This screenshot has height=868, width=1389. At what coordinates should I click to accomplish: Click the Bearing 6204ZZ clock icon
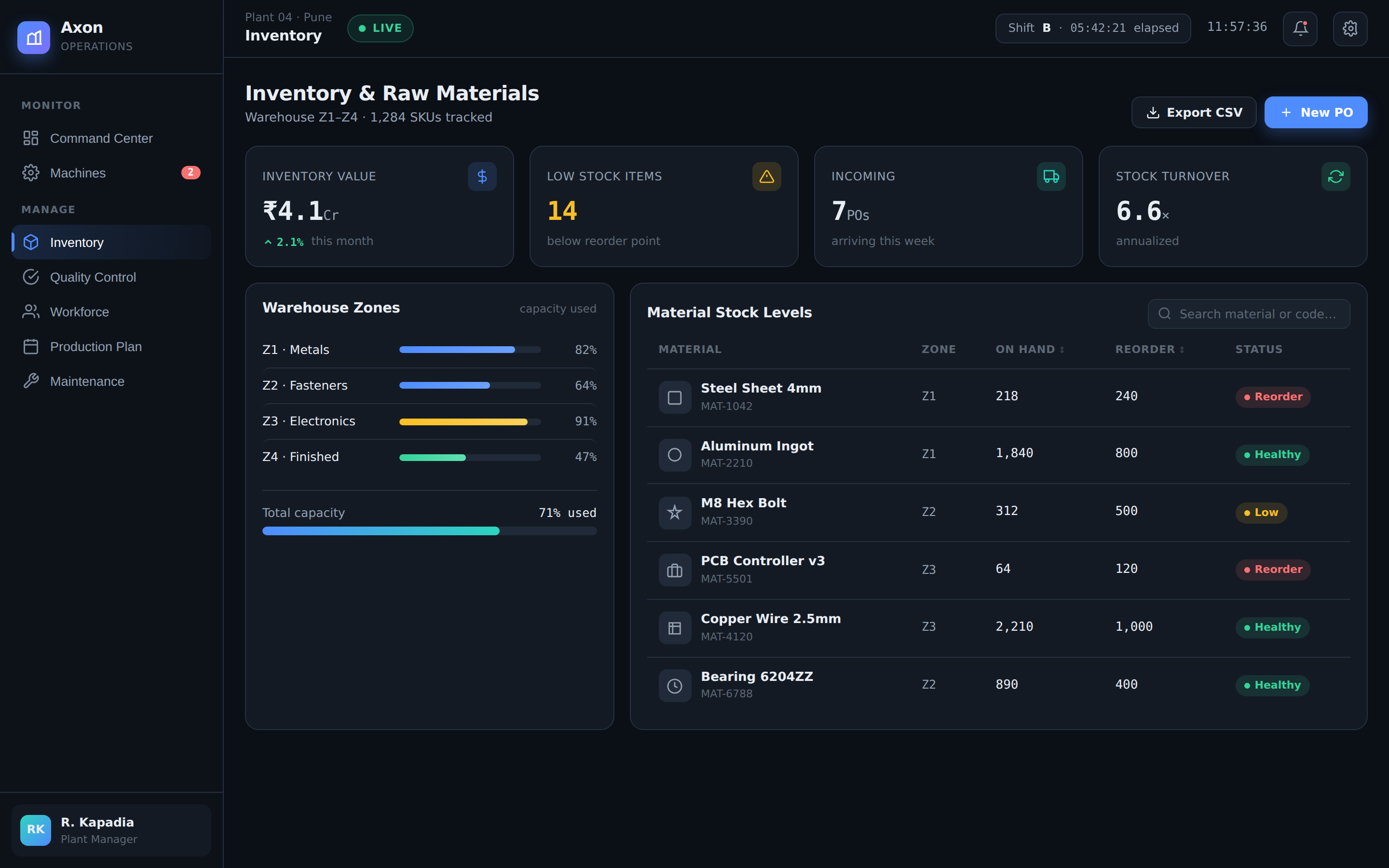tap(675, 685)
